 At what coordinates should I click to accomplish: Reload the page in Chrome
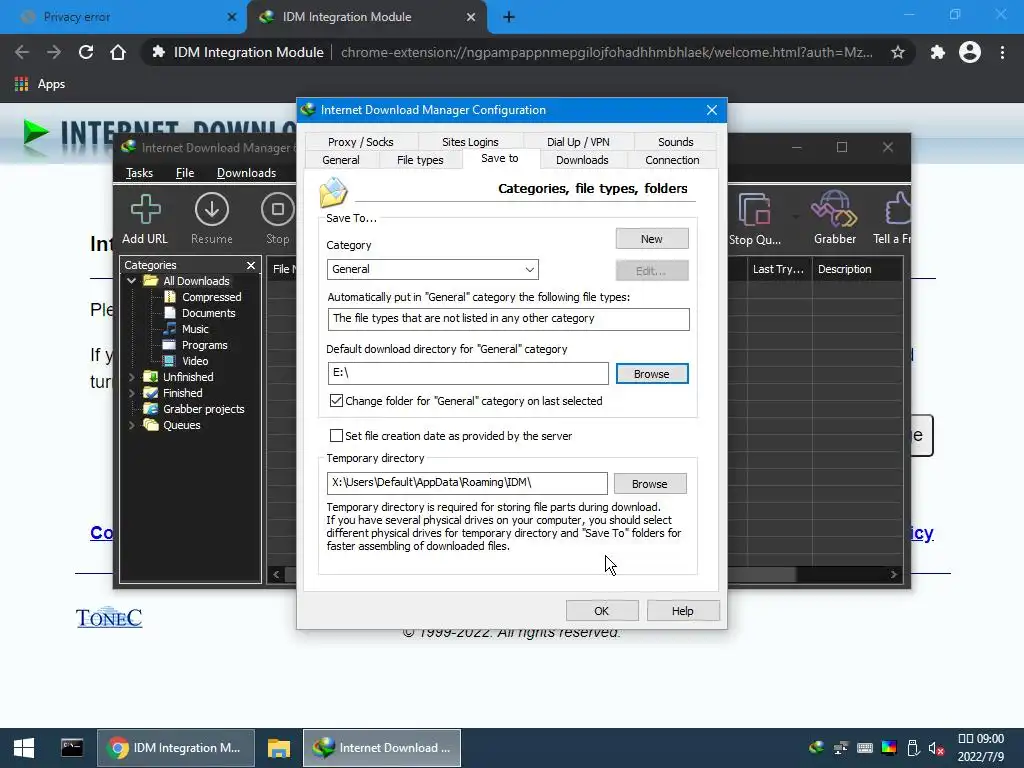point(86,52)
